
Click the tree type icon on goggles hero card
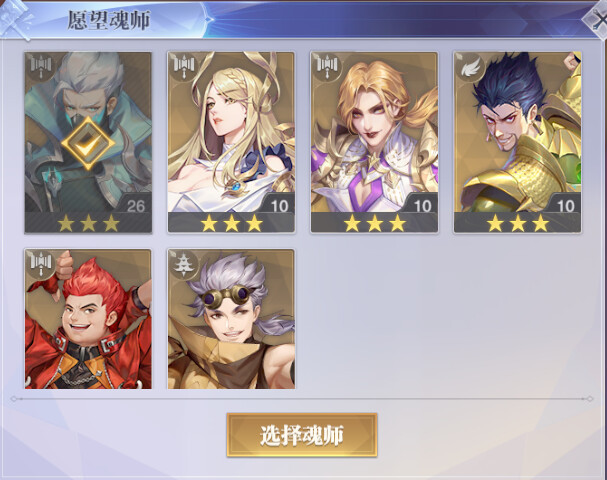click(x=184, y=265)
